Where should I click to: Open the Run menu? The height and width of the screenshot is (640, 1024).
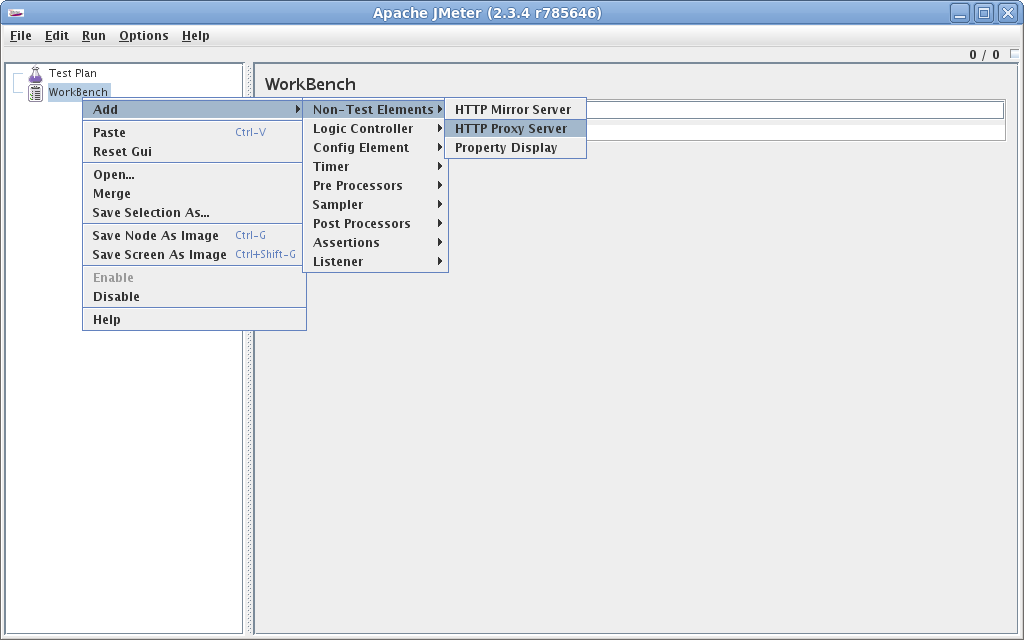(94, 36)
